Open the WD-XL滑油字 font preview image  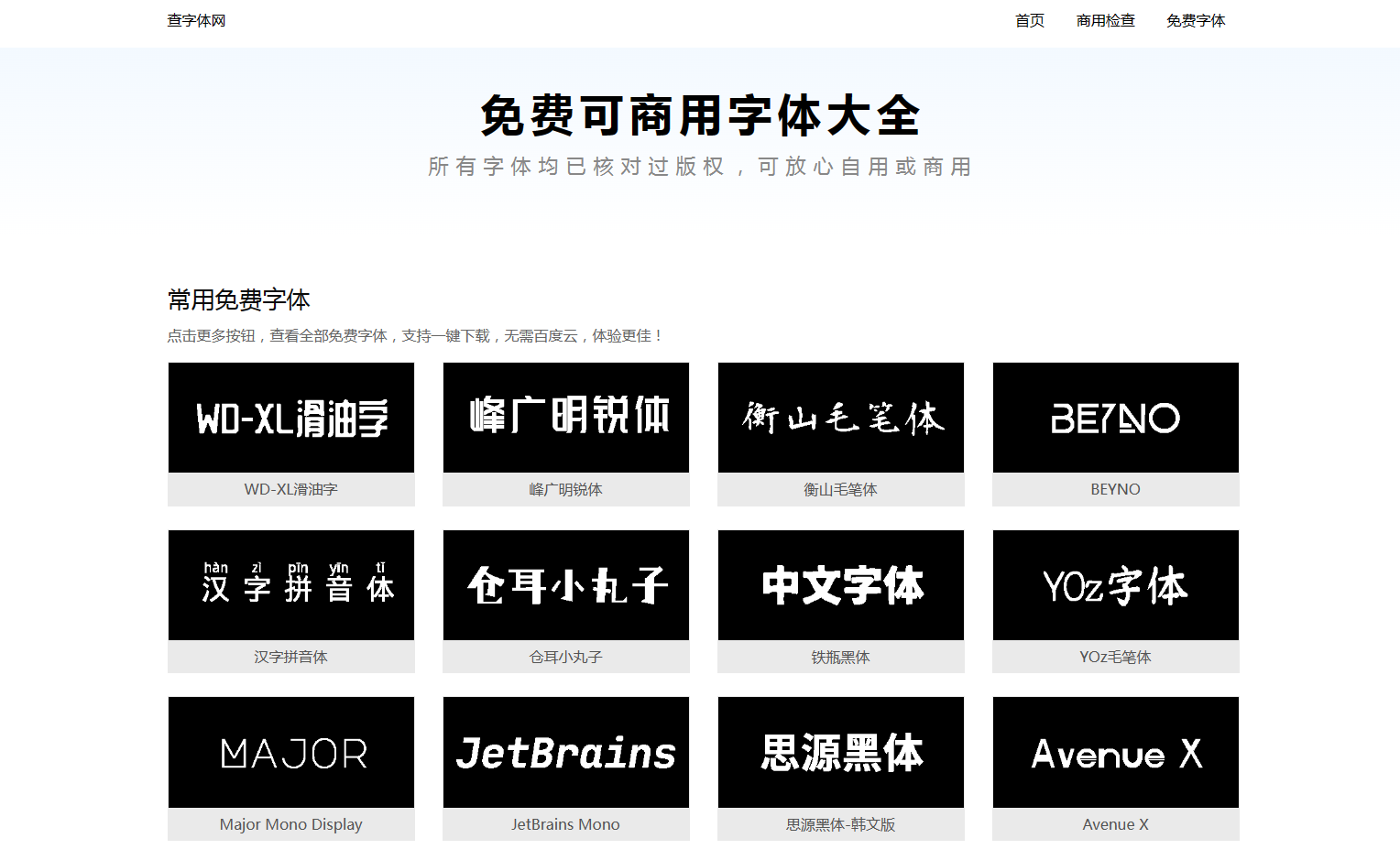[x=291, y=418]
